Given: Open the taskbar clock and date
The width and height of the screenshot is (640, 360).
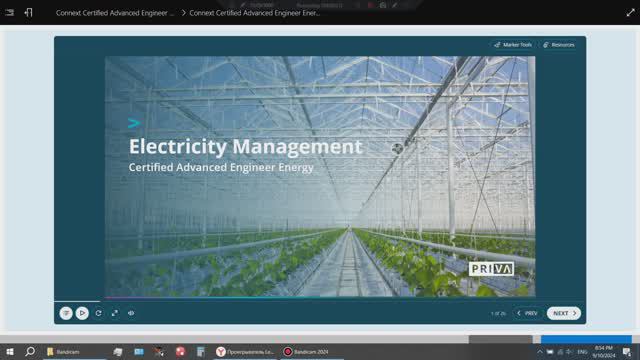Looking at the screenshot, I should coord(604,352).
